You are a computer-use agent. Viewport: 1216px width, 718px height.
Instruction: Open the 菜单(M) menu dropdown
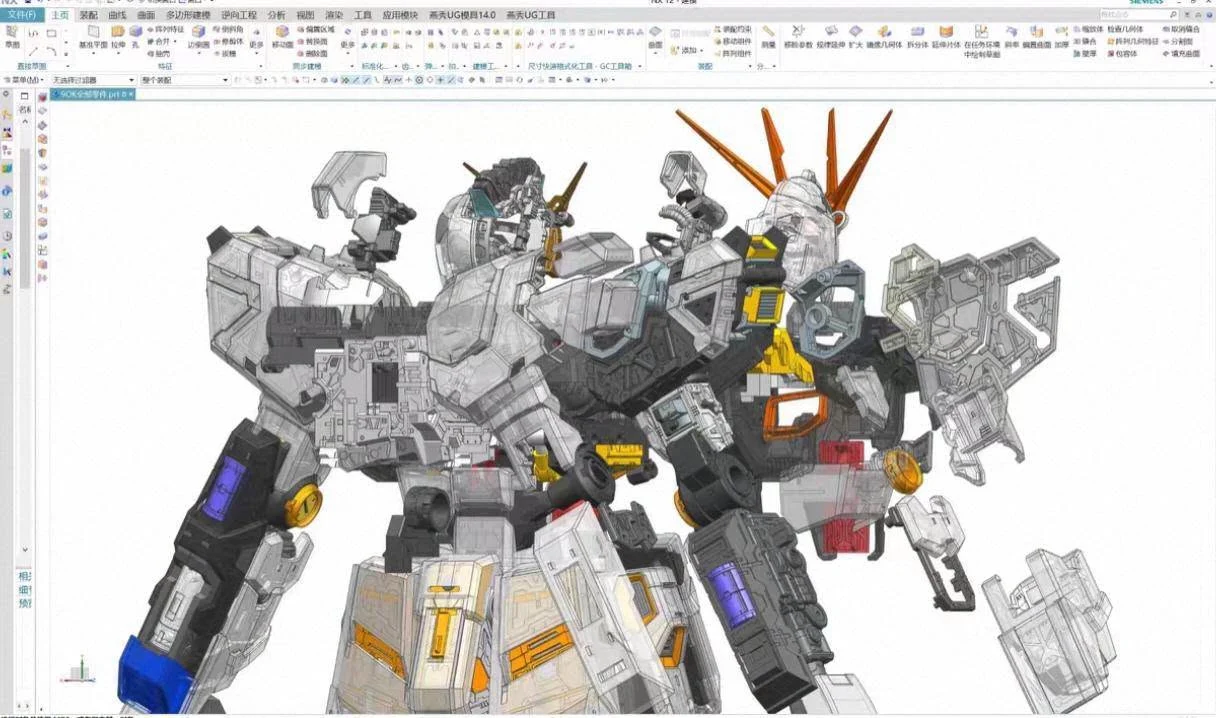(23, 80)
